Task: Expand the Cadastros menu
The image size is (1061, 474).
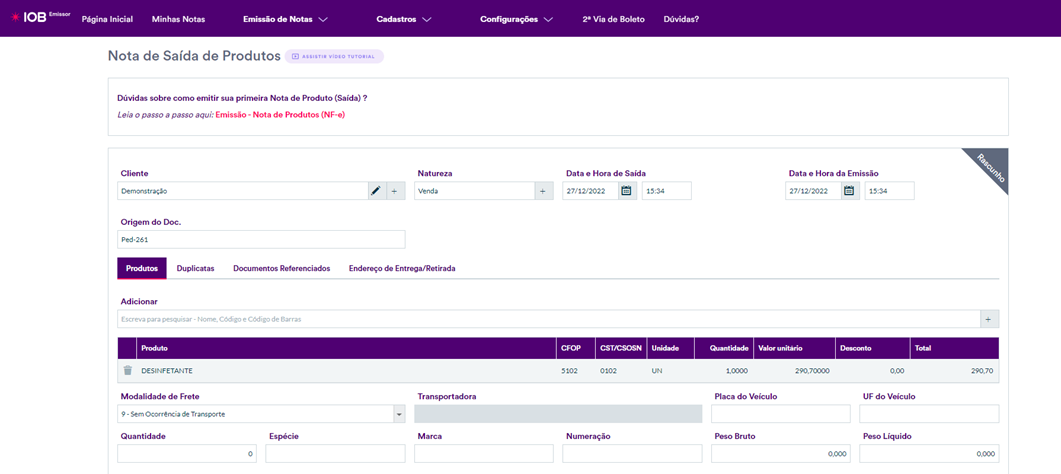Action: tap(404, 19)
